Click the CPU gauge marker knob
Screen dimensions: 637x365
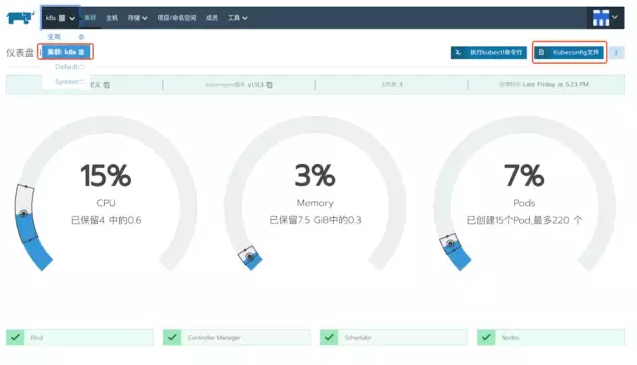(24, 213)
